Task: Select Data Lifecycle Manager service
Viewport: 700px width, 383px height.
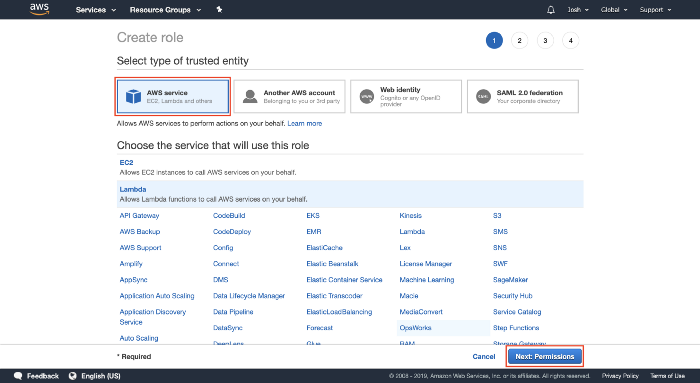Action: 249,296
